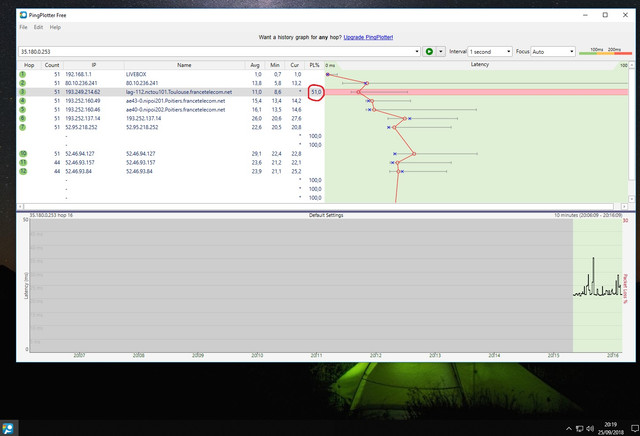The width and height of the screenshot is (640, 436).
Task: Open the taskbar clock showing 20:19
Action: pyautogui.click(x=611, y=428)
